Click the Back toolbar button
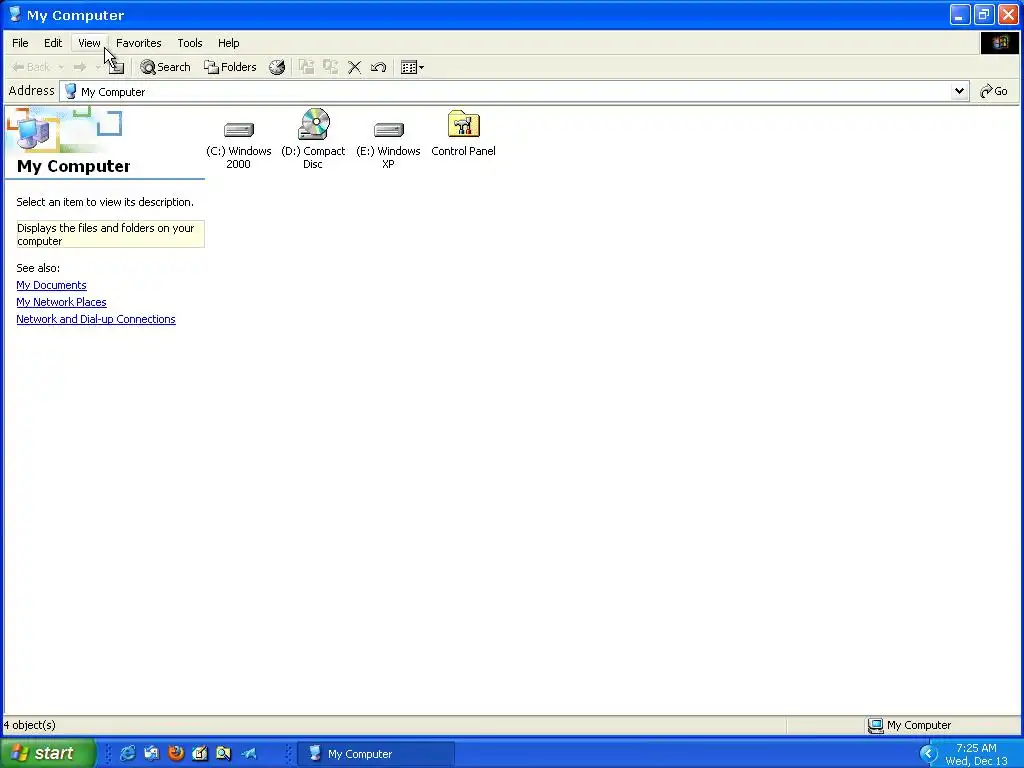 pos(31,67)
